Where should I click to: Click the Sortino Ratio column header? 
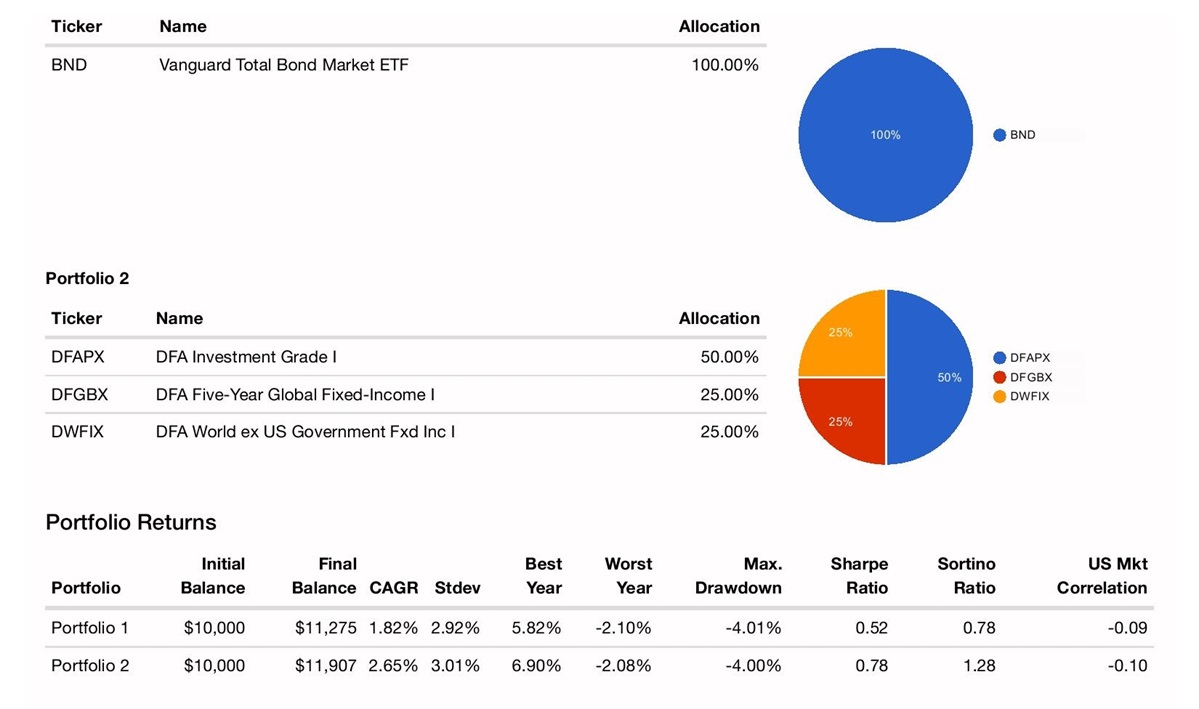pyautogui.click(x=966, y=576)
